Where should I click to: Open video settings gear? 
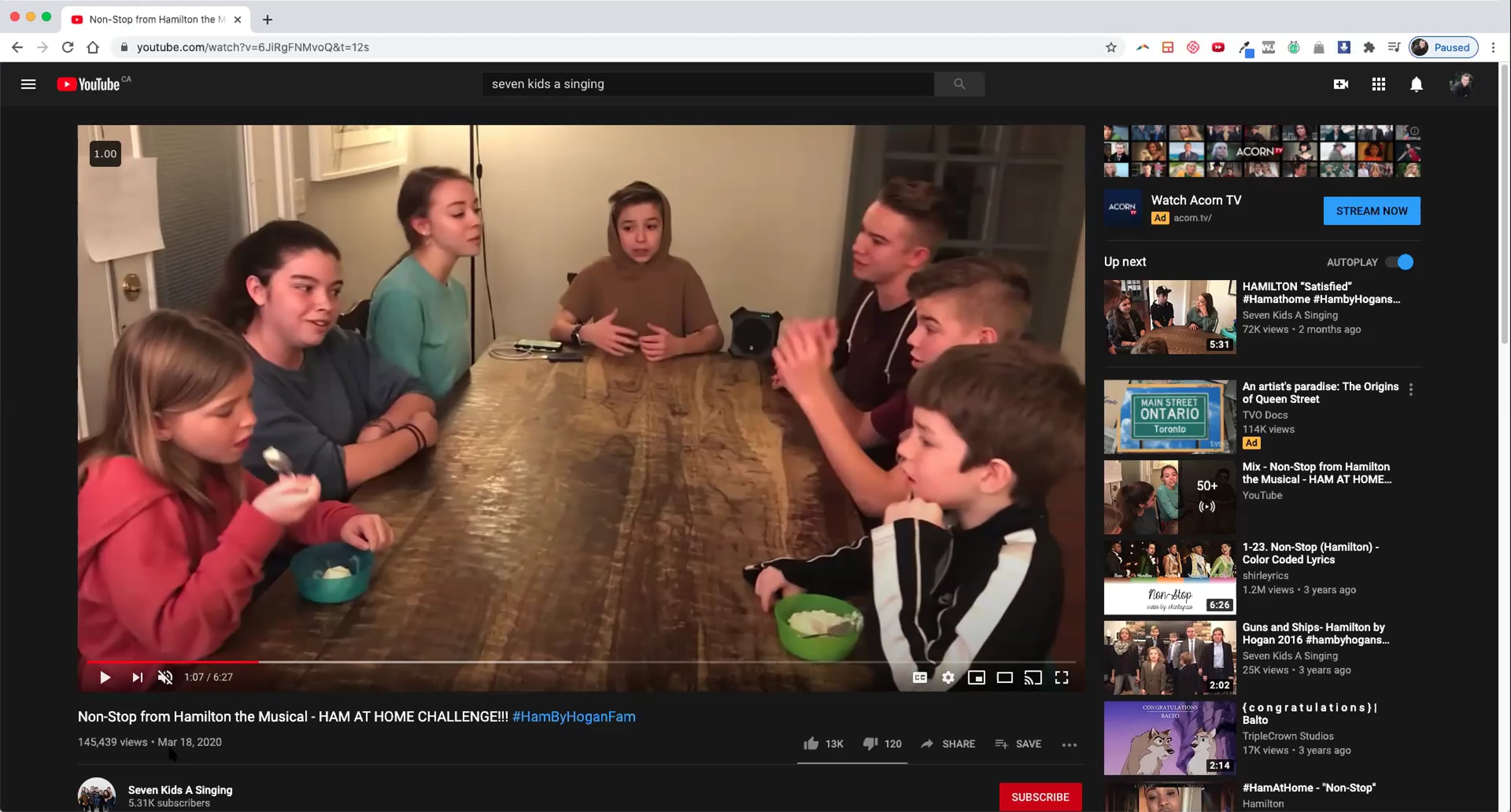tap(948, 677)
